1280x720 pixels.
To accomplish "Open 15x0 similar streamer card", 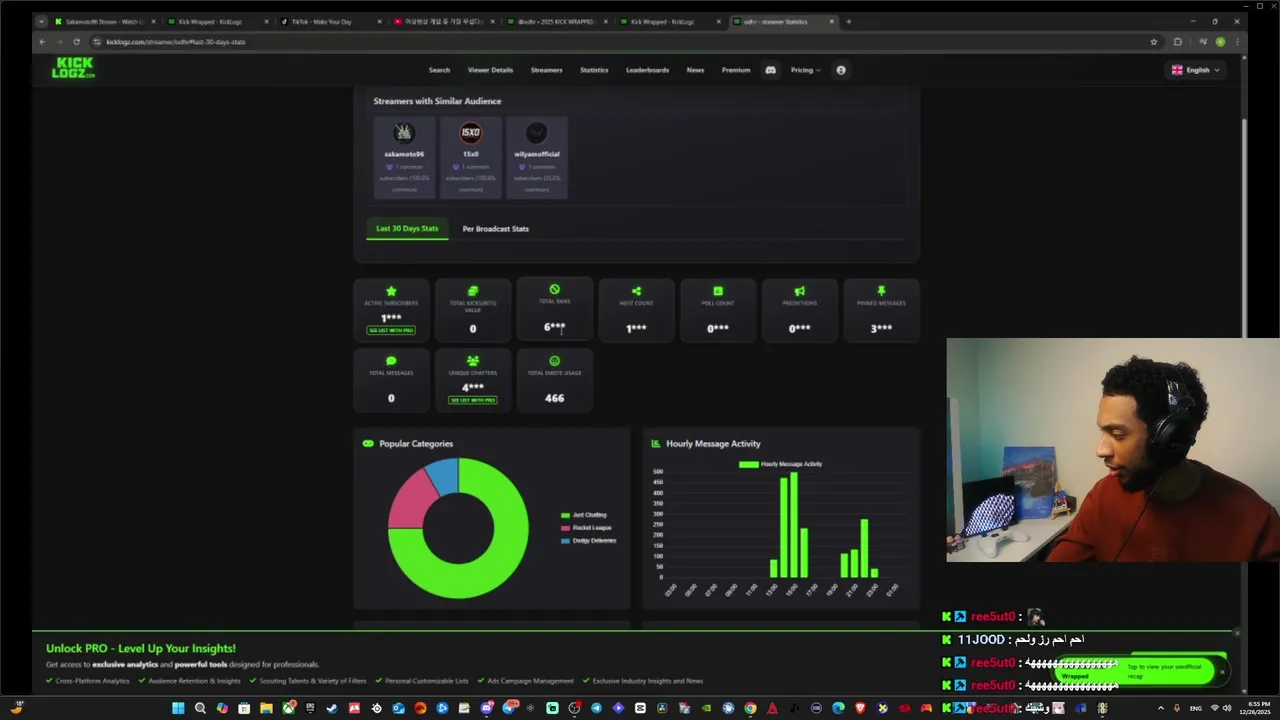I will coord(470,157).
